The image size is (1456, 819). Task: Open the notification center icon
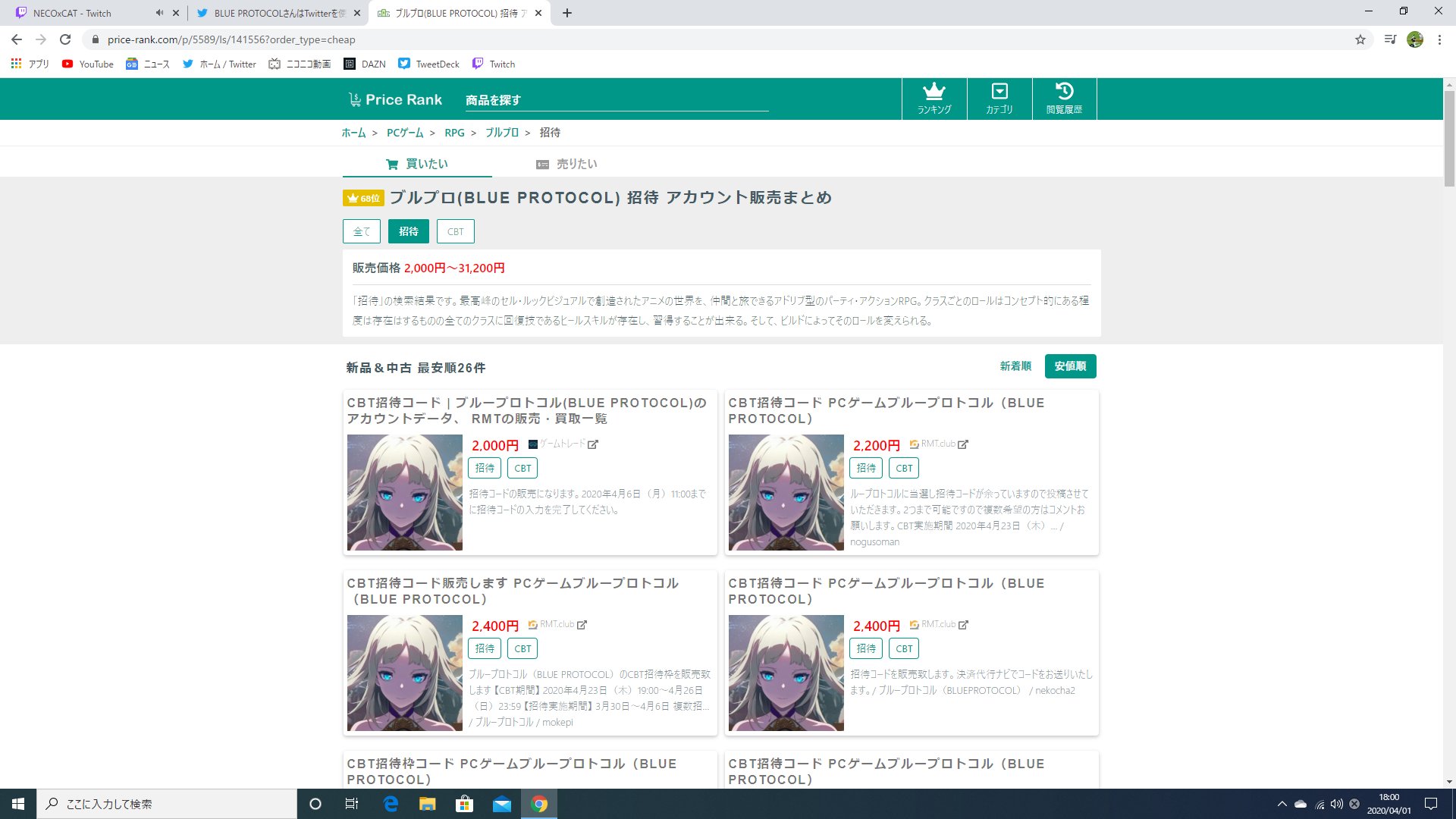1431,804
